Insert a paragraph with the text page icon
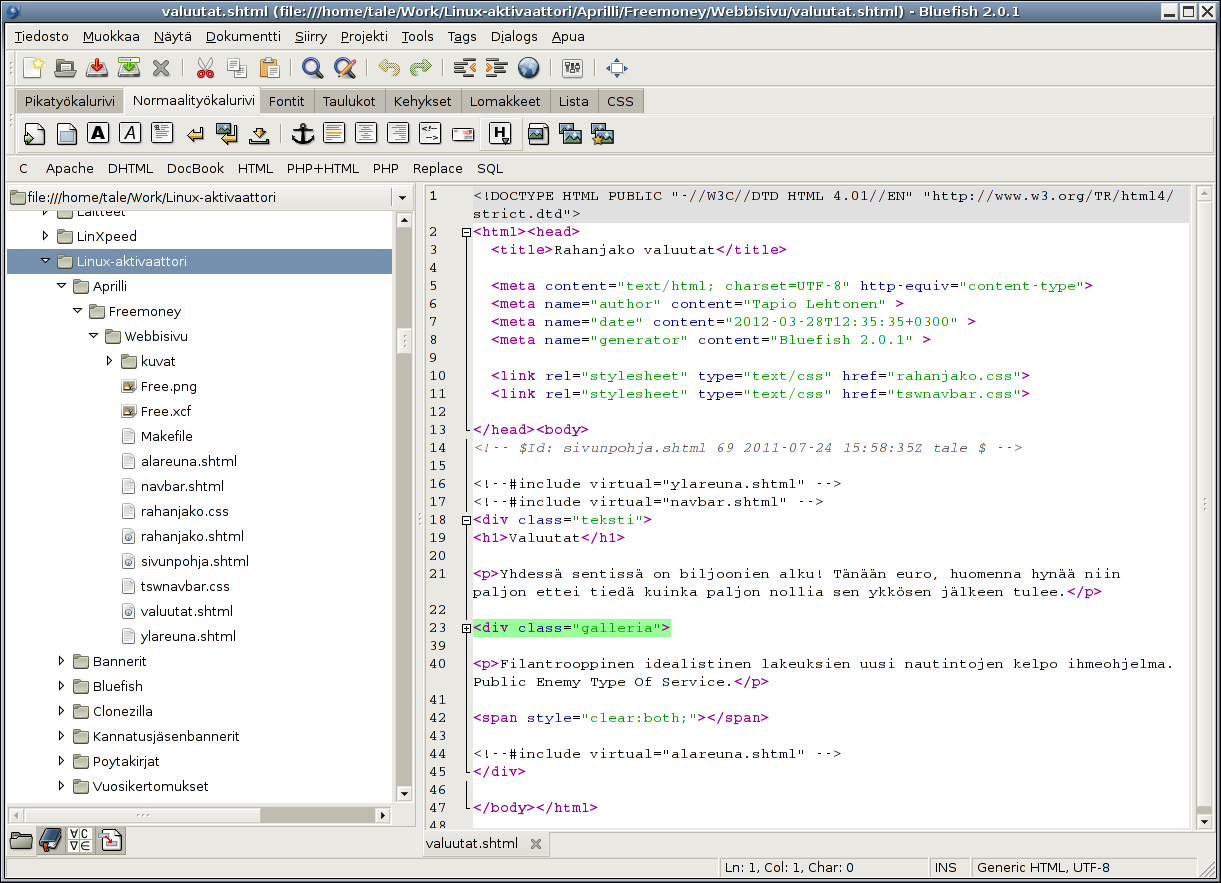Viewport: 1221px width, 883px height. [x=162, y=133]
